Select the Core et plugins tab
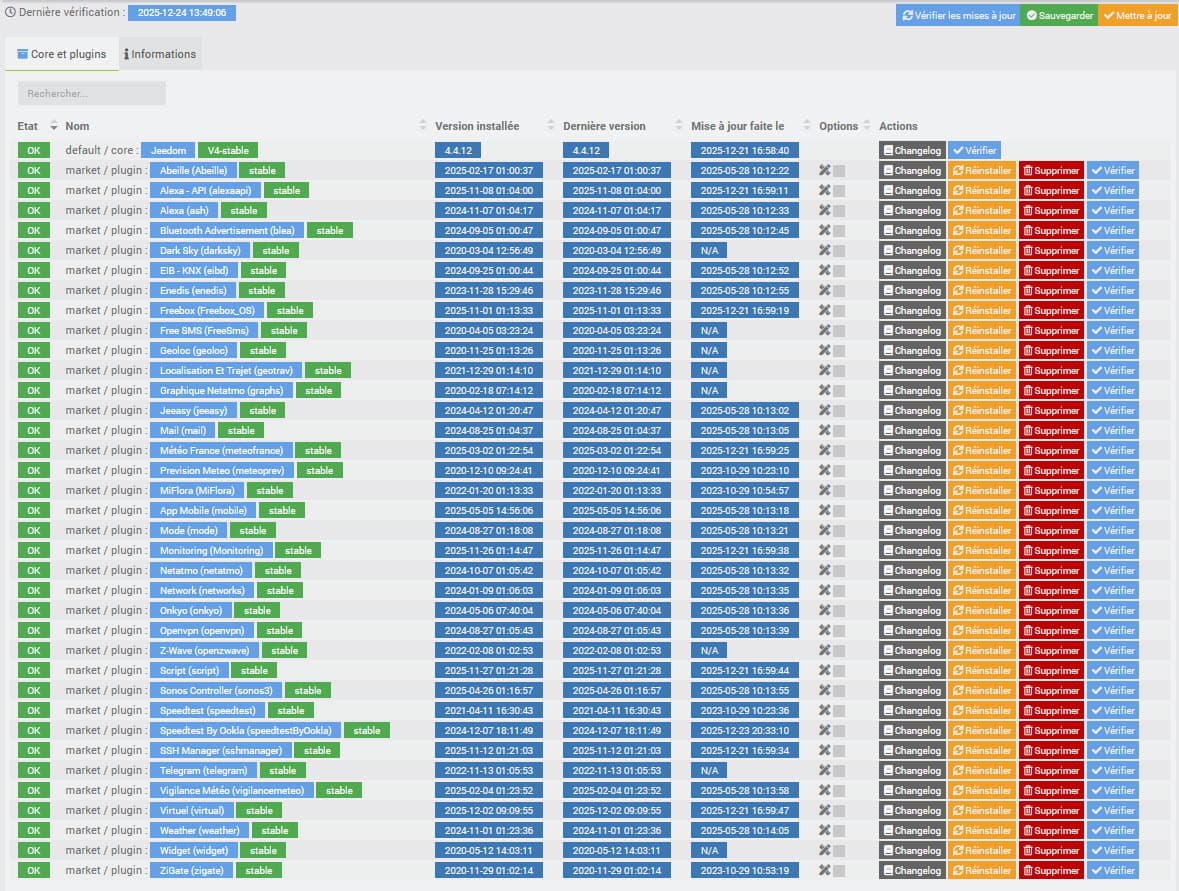Viewport: 1179px width, 891px height. pos(62,54)
